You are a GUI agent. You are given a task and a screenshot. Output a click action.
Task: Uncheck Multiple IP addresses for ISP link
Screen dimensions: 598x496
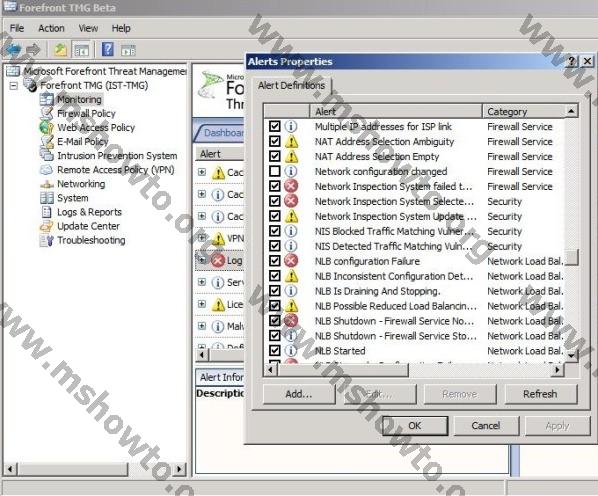pyautogui.click(x=275, y=126)
